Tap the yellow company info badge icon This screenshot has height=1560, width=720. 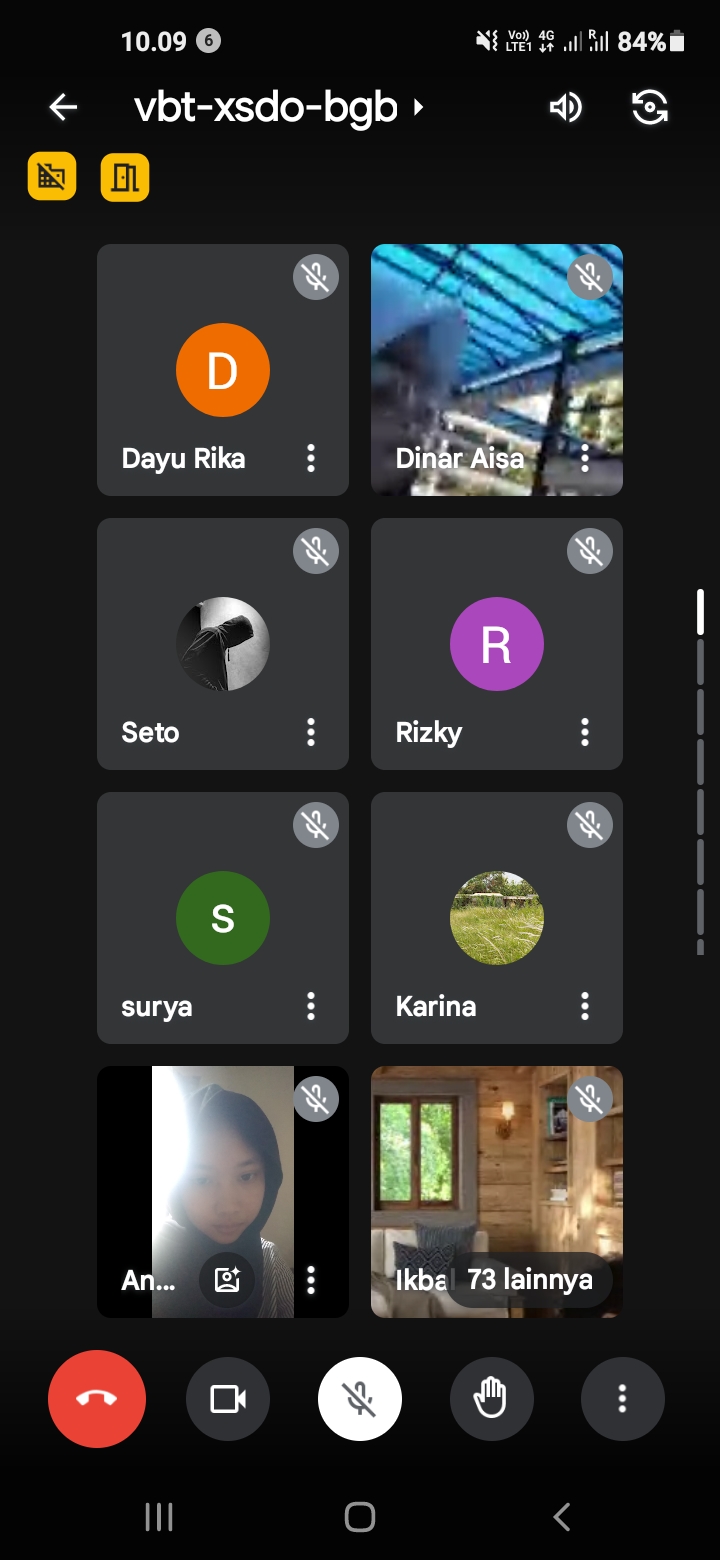52,178
